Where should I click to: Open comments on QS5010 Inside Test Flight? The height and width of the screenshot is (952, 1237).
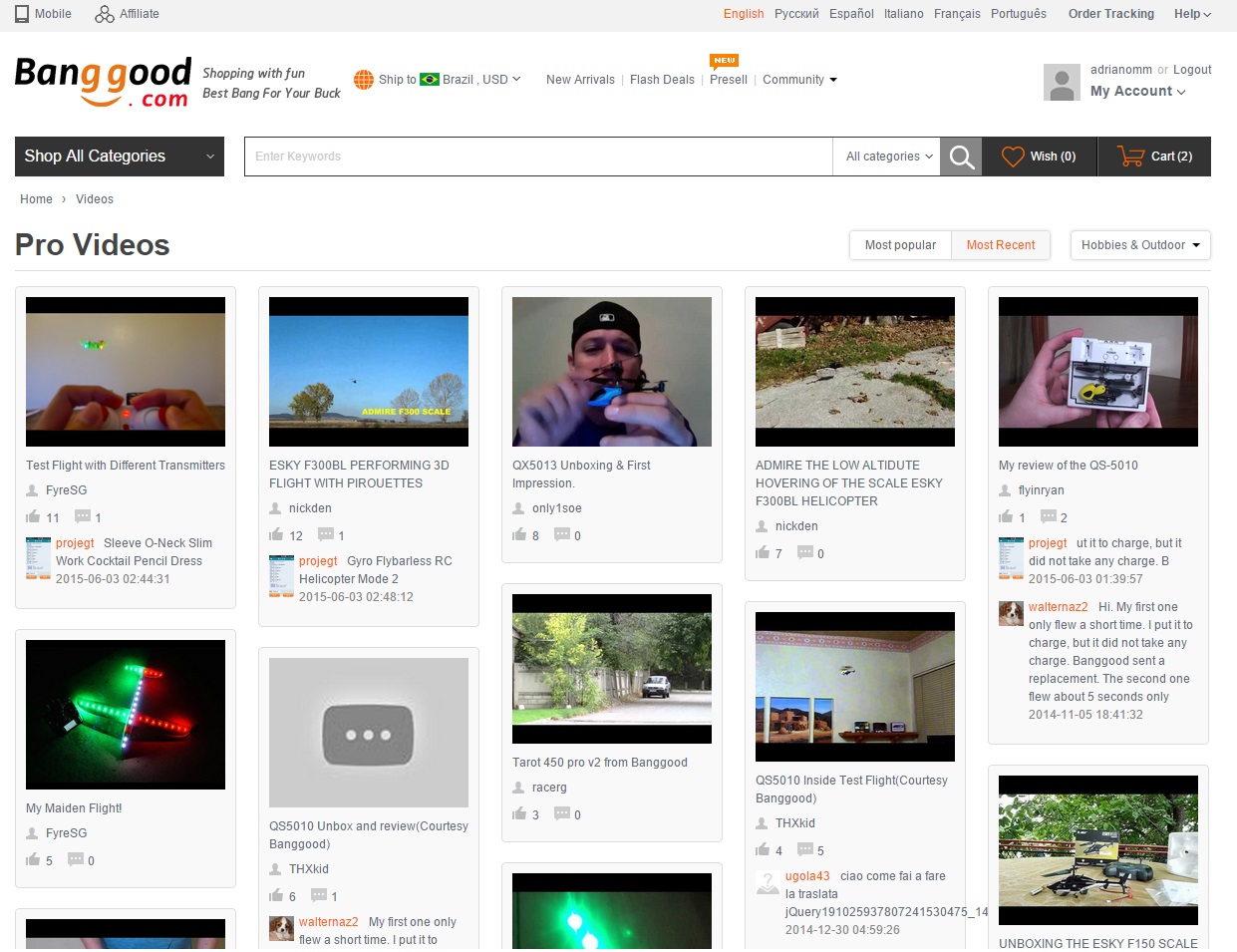pos(805,850)
